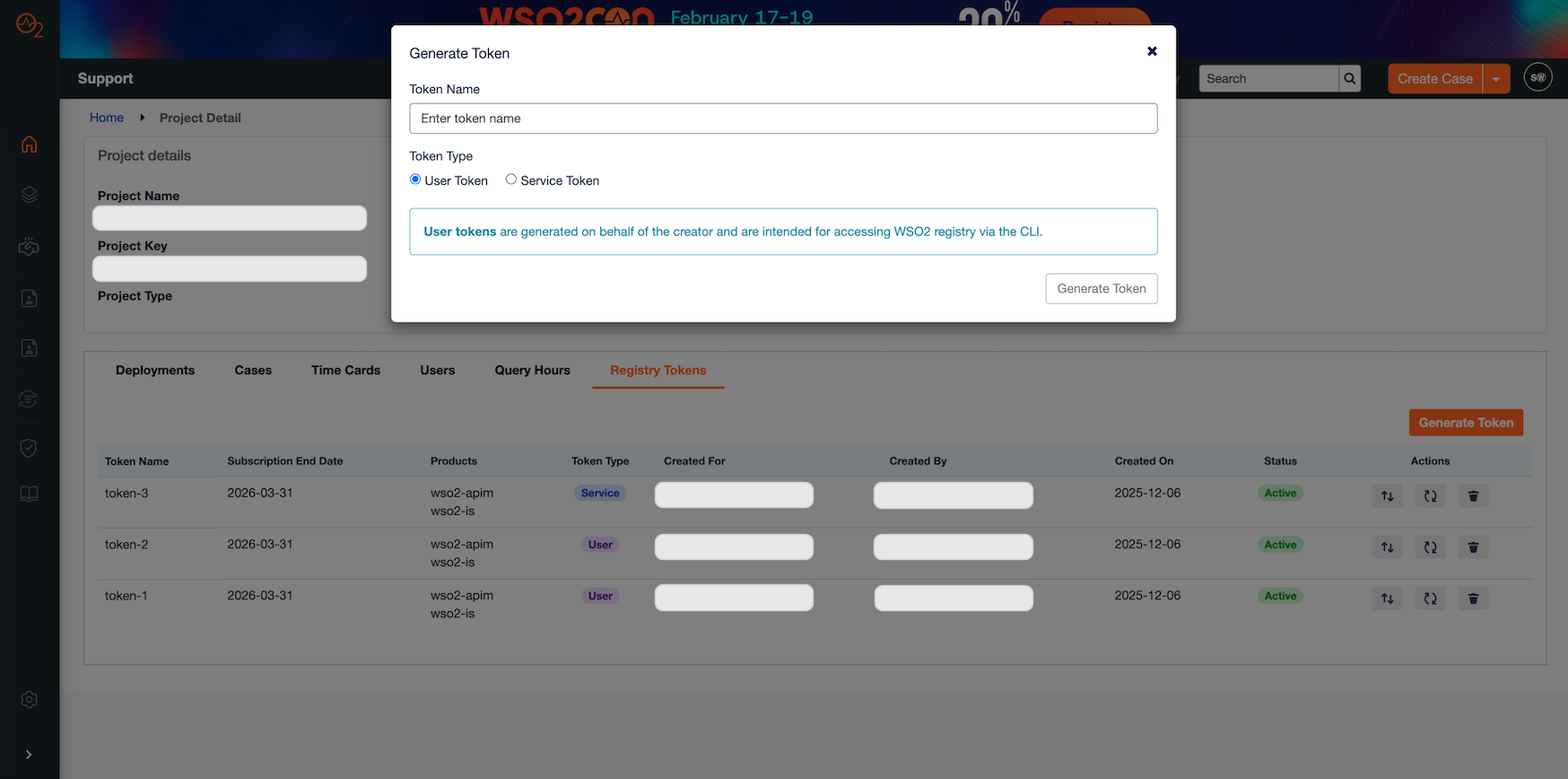
Task: Delete token-1 with trash icon
Action: pos(1473,599)
